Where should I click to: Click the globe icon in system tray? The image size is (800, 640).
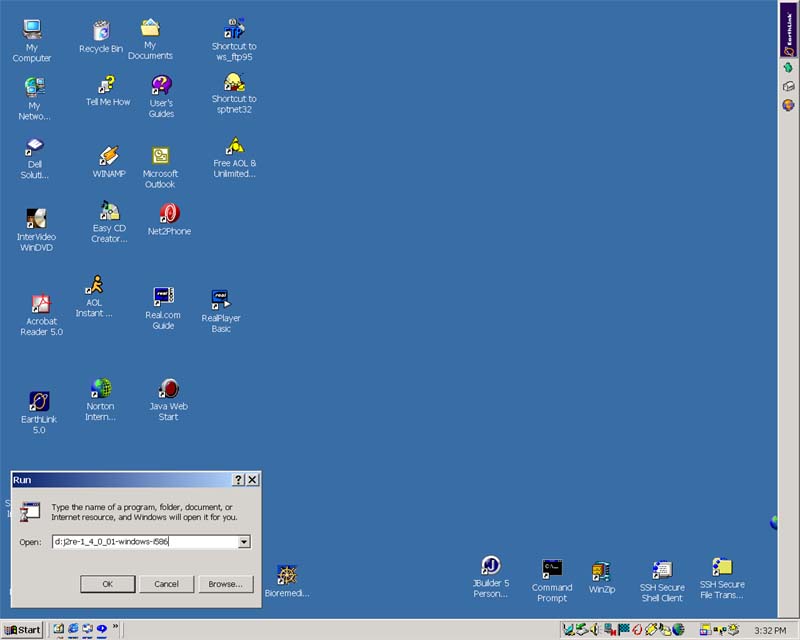point(679,630)
